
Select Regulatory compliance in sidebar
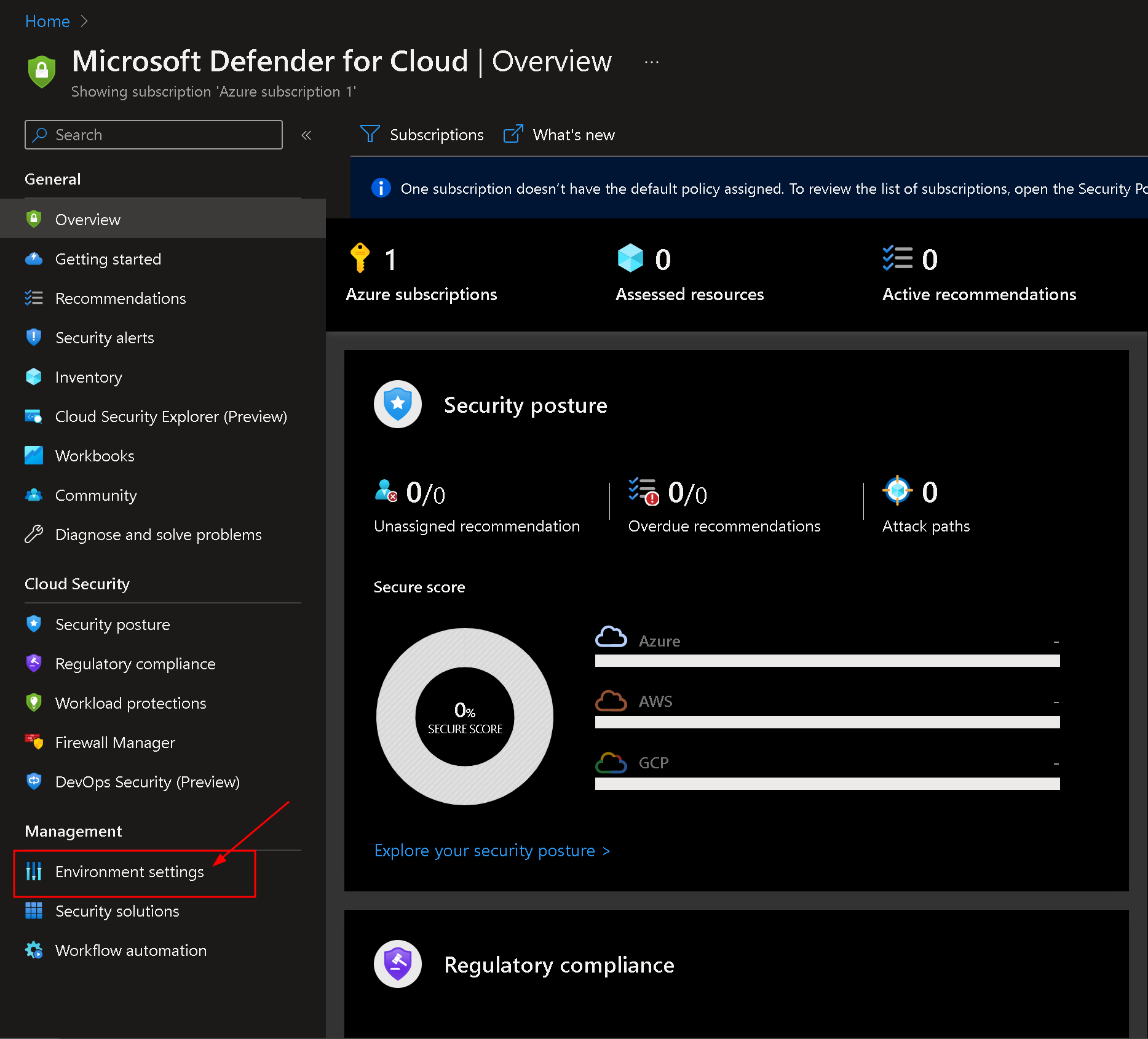(135, 664)
